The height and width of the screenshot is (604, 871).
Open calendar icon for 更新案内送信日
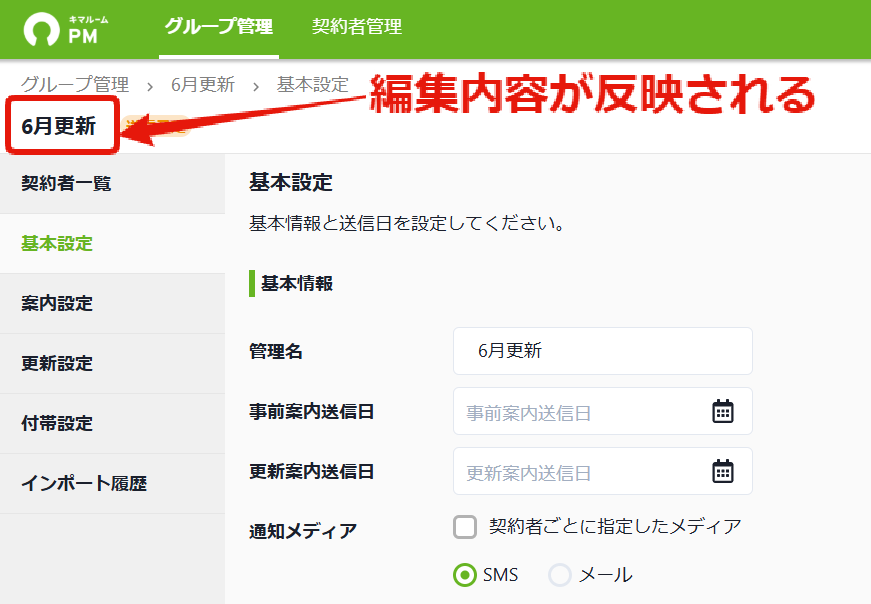tap(723, 471)
